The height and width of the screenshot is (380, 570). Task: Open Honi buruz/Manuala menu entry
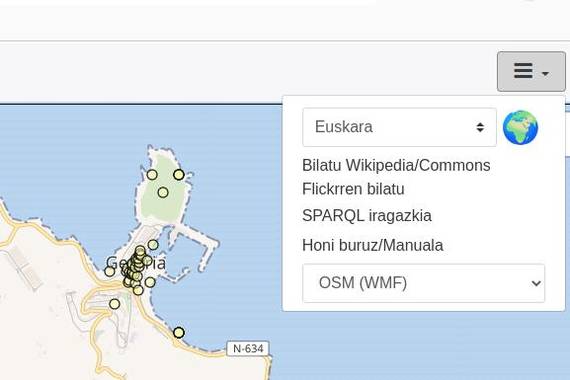[373, 245]
